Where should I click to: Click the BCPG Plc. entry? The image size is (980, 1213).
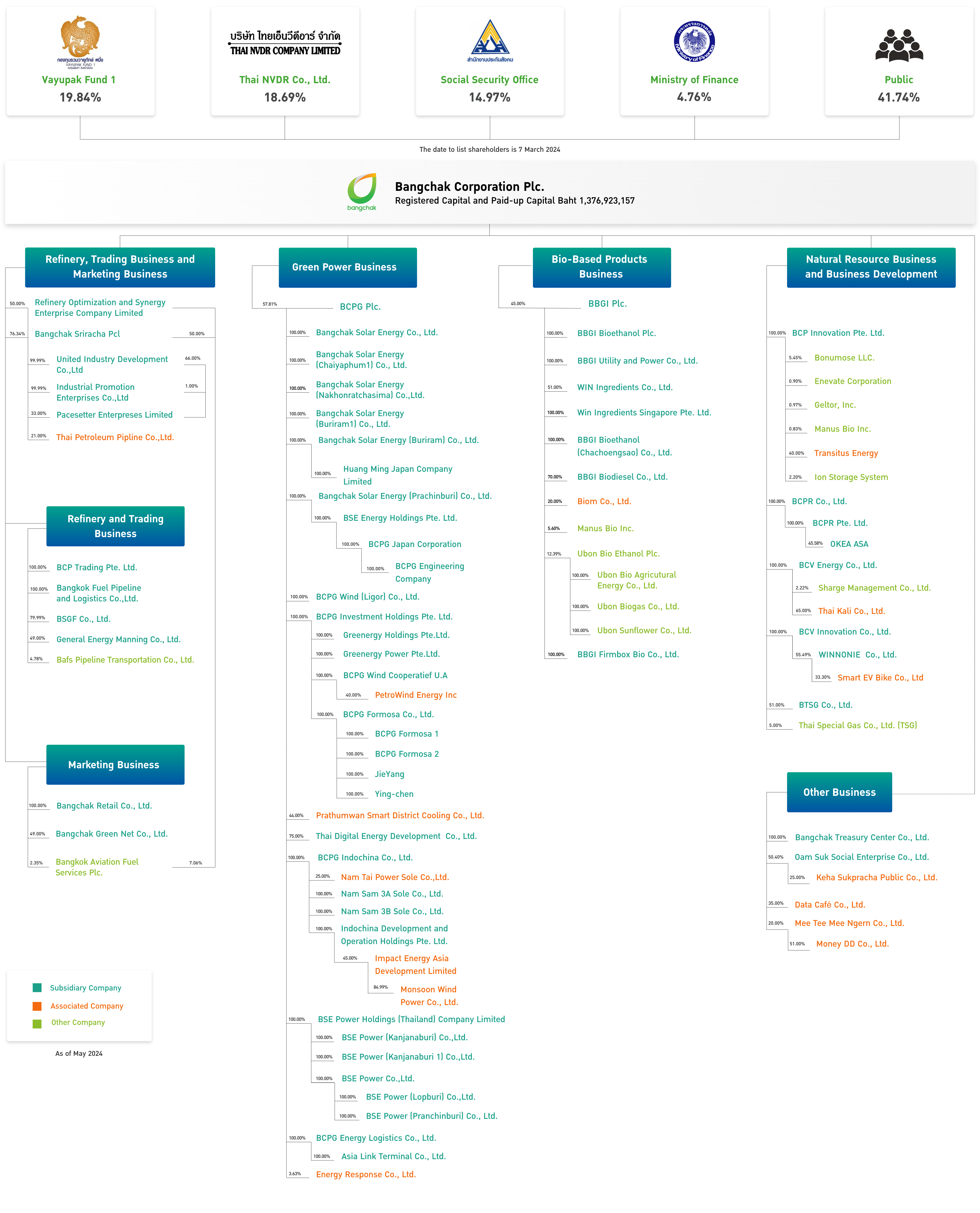(360, 306)
